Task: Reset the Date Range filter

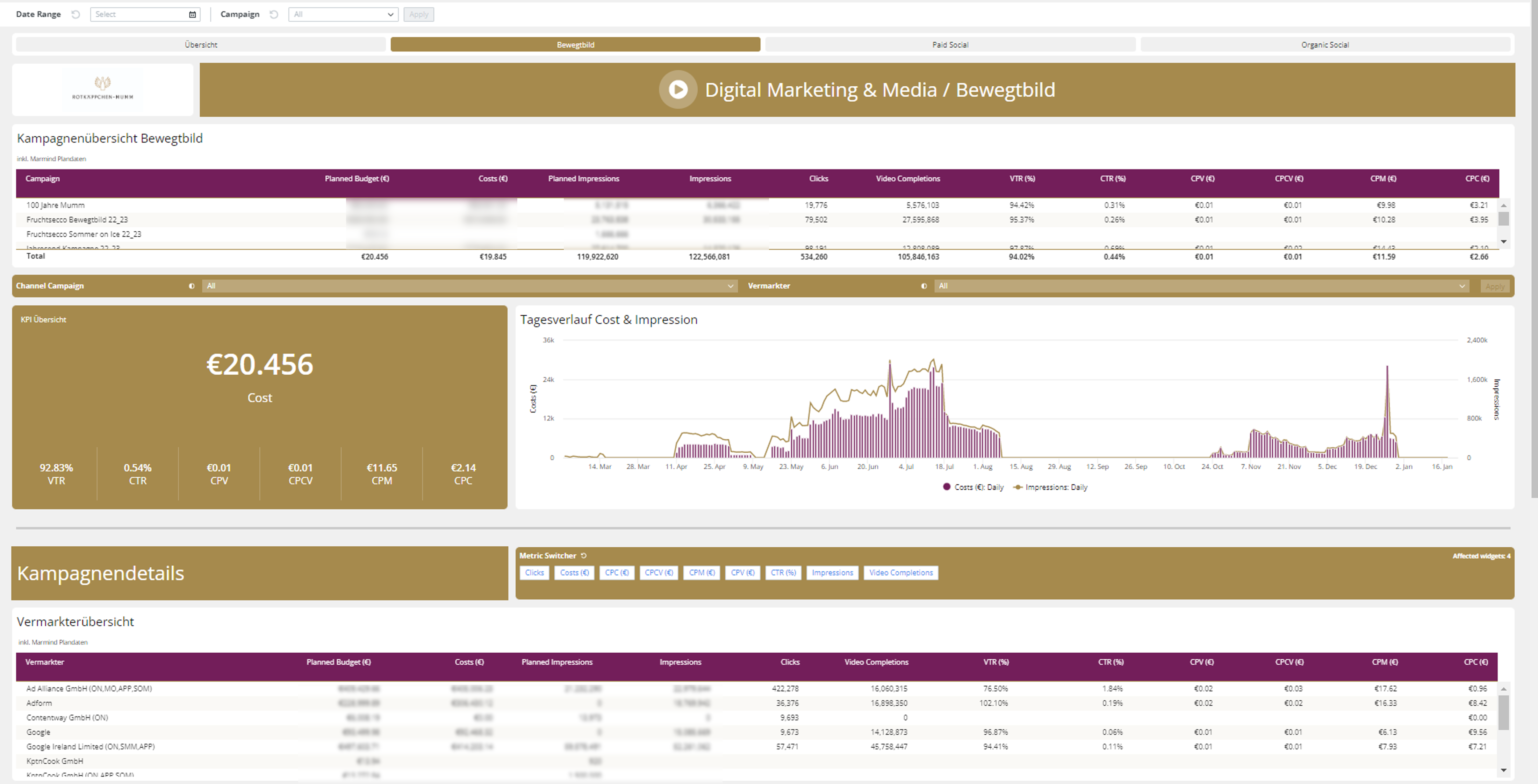Action: (76, 14)
